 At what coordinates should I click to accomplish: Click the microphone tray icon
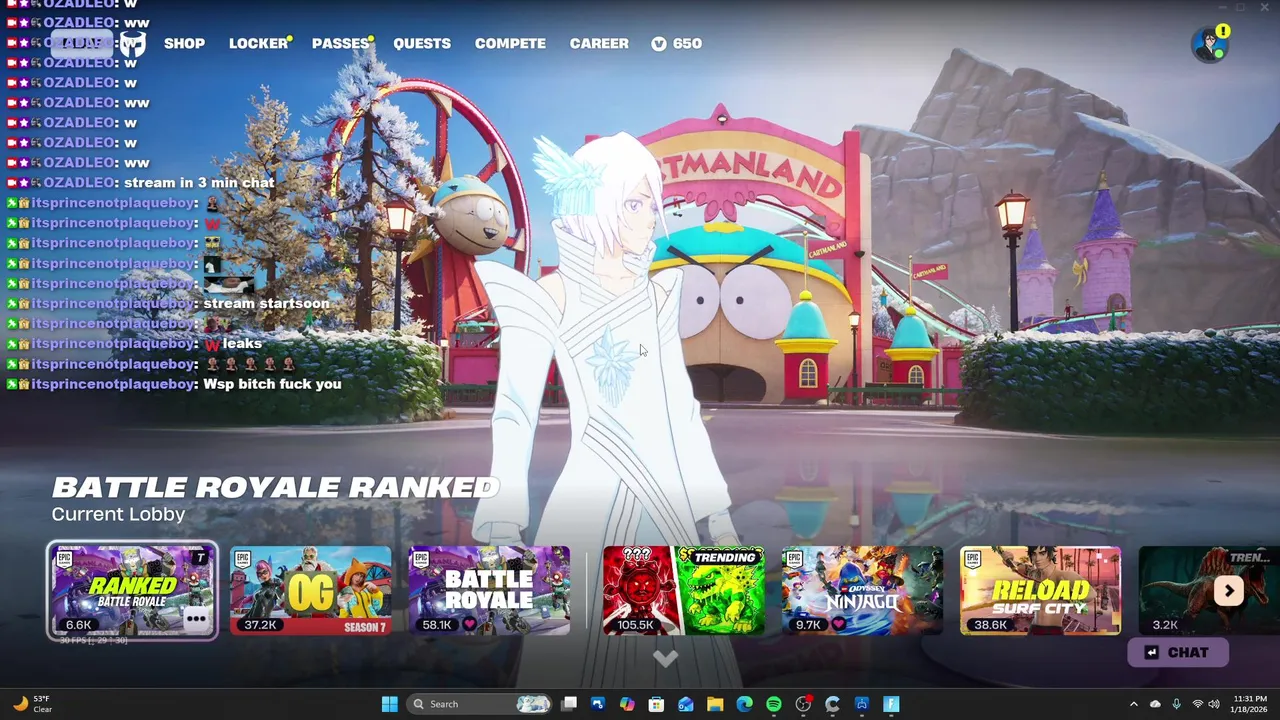tap(1176, 704)
